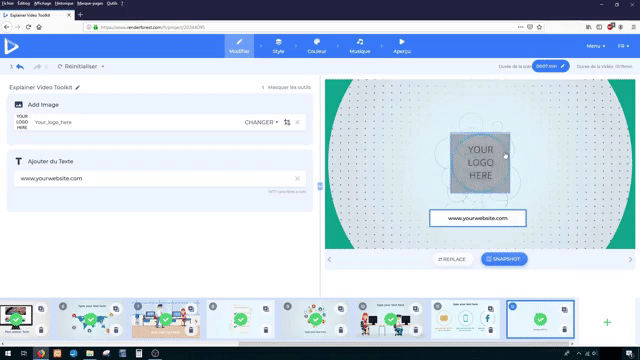Select scene 10 two people at desks

click(391, 319)
